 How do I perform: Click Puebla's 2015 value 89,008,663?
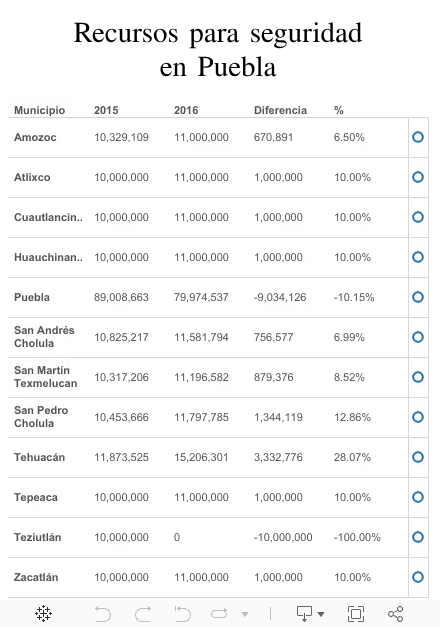pyautogui.click(x=121, y=297)
